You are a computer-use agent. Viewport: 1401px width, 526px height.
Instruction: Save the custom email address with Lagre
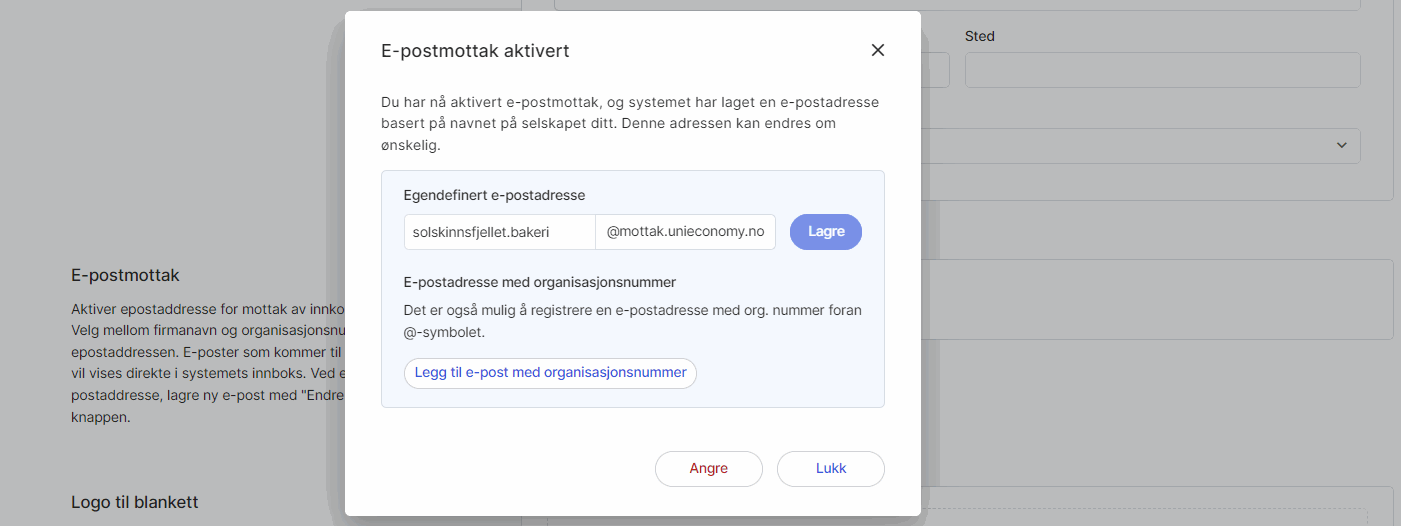[x=826, y=232]
